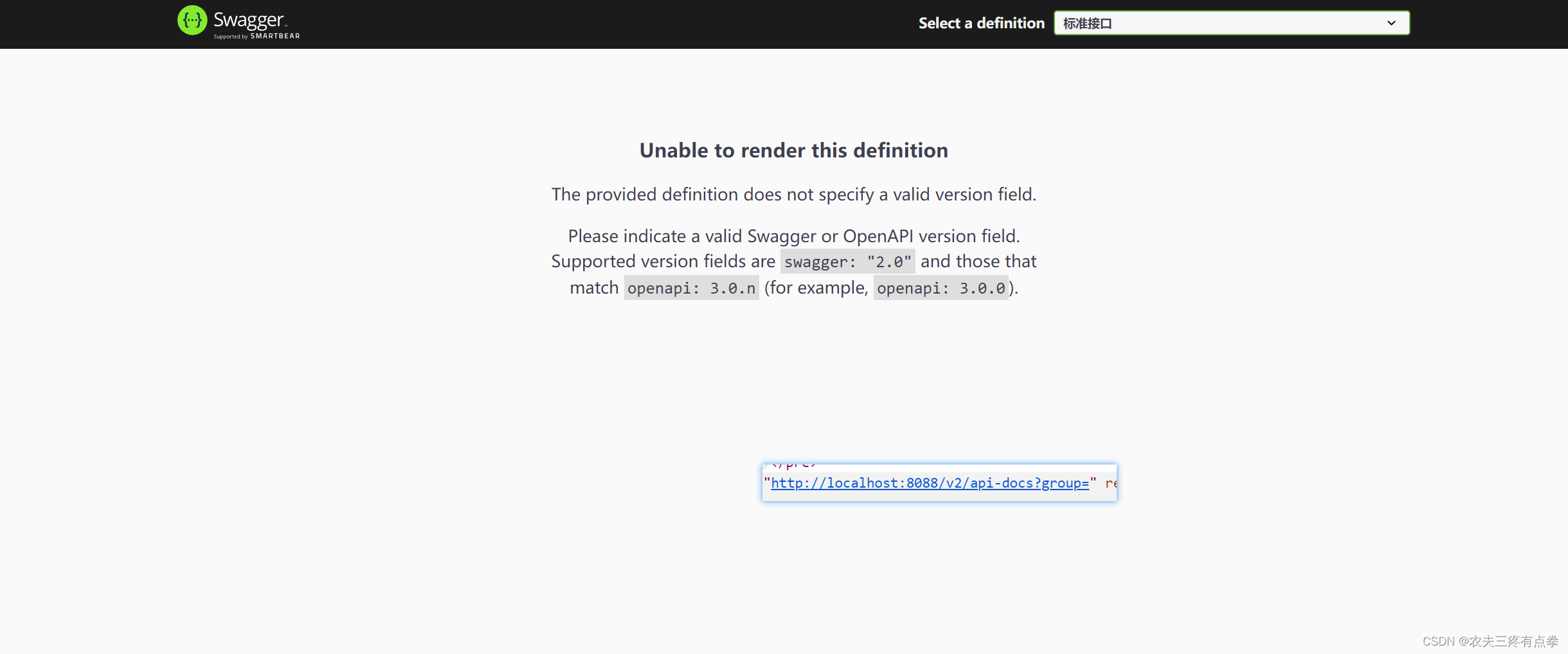Click the dark top navigation bar
This screenshot has width=1568, height=654.
tap(579, 24)
